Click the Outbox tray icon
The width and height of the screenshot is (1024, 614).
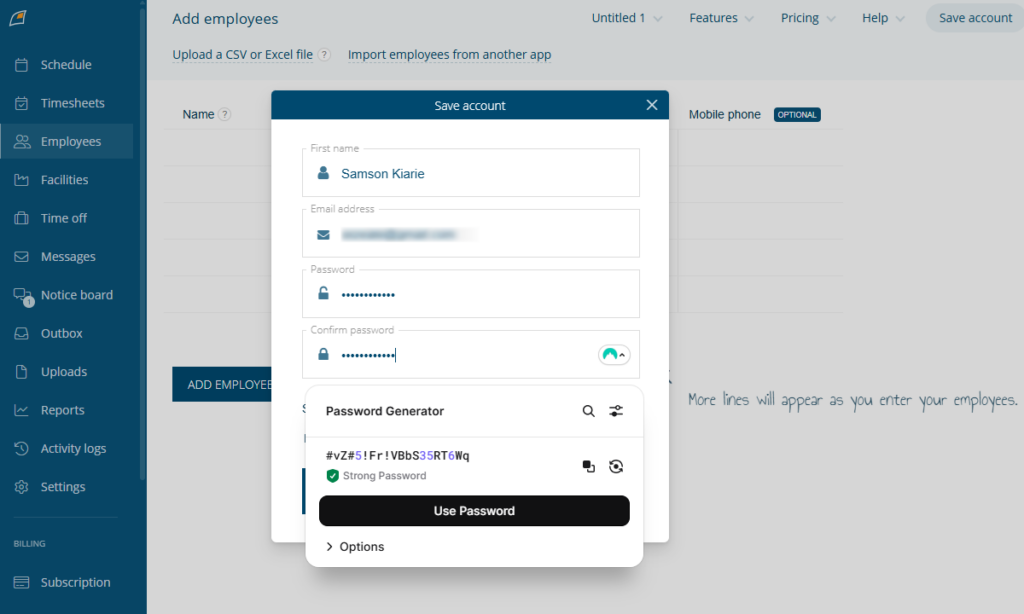22,333
